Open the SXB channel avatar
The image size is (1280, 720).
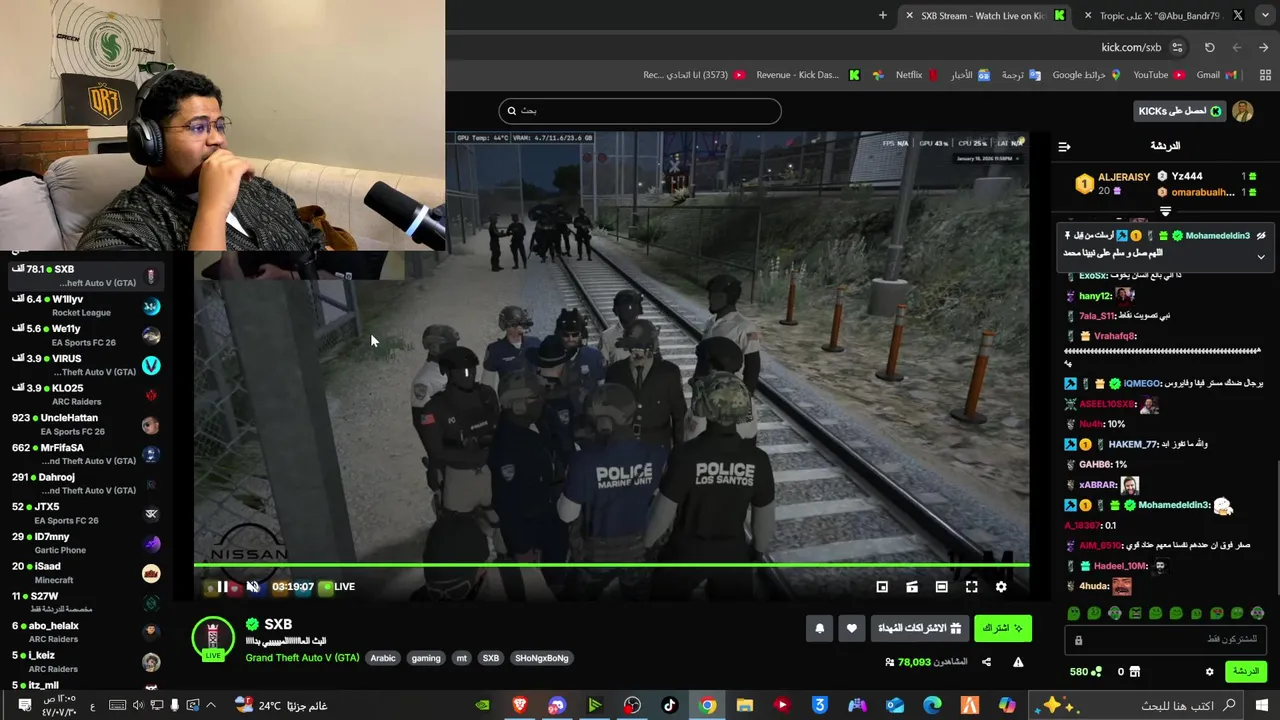click(x=213, y=638)
